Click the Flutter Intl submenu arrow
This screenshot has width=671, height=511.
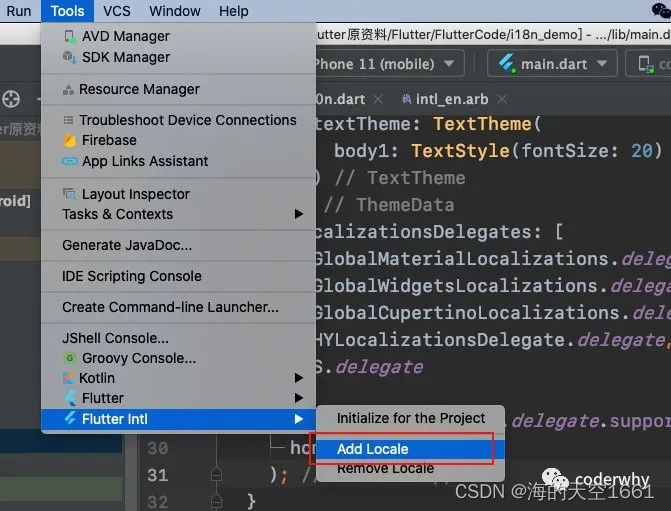pos(299,419)
